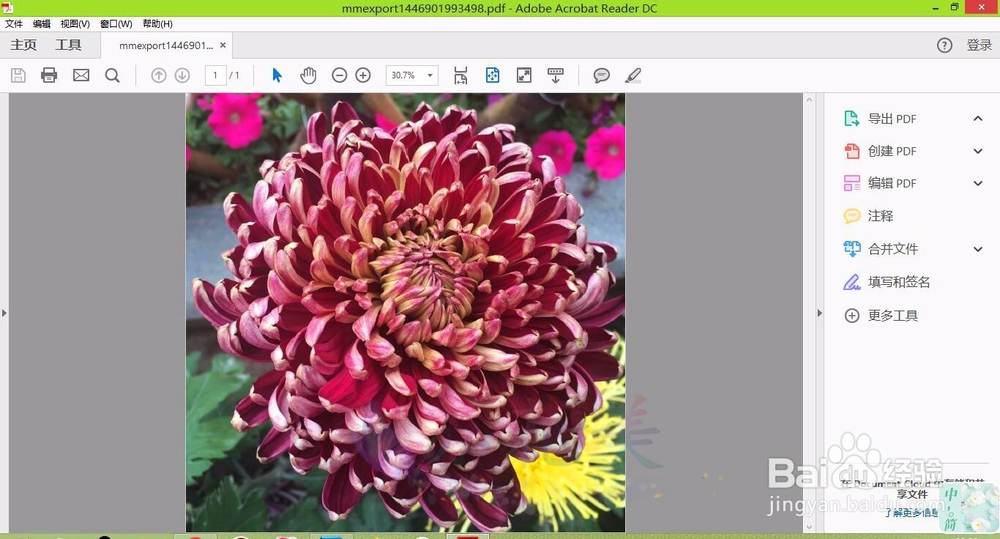Fit one full page to window

click(492, 75)
